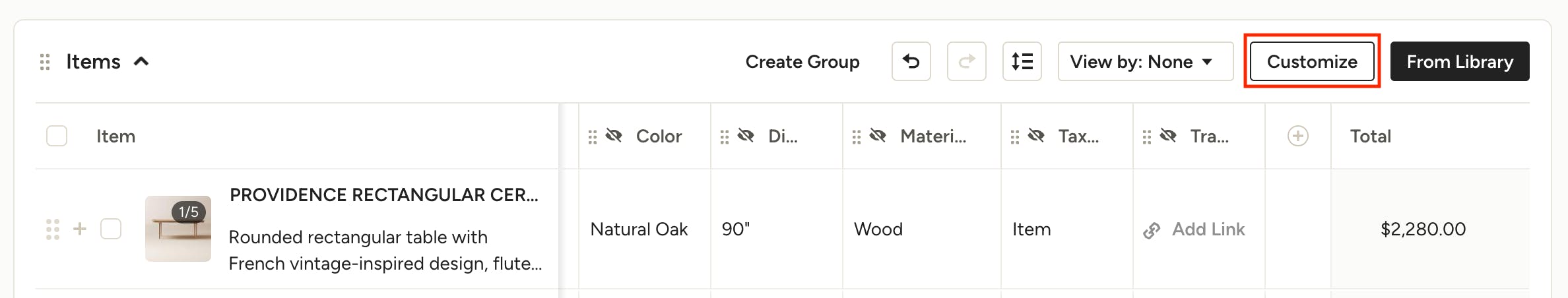Toggle visibility of the Color column
Image resolution: width=1568 pixels, height=298 pixels.
614,136
